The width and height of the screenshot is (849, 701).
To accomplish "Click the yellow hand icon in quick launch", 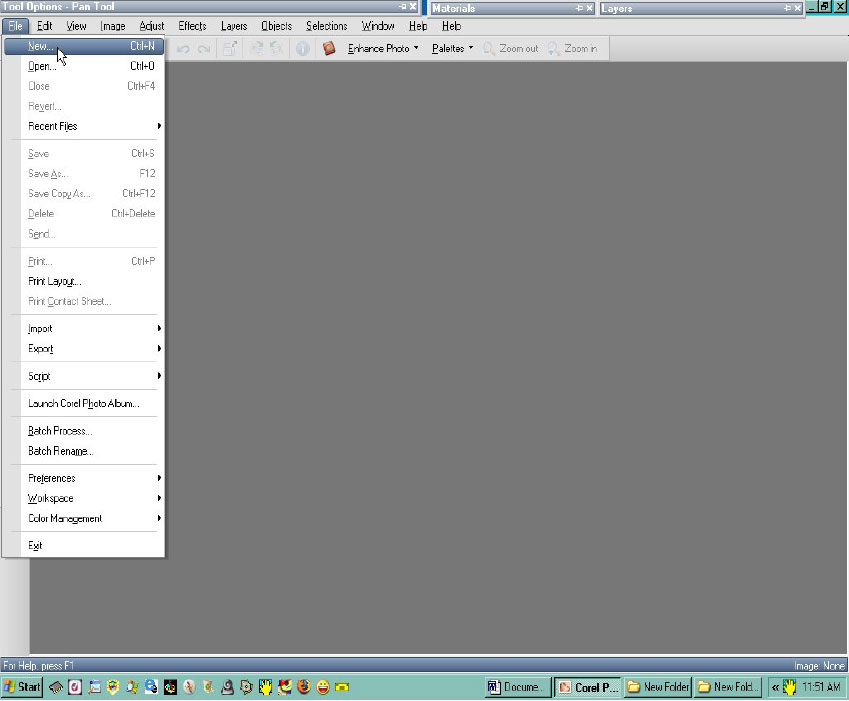I will [x=265, y=687].
